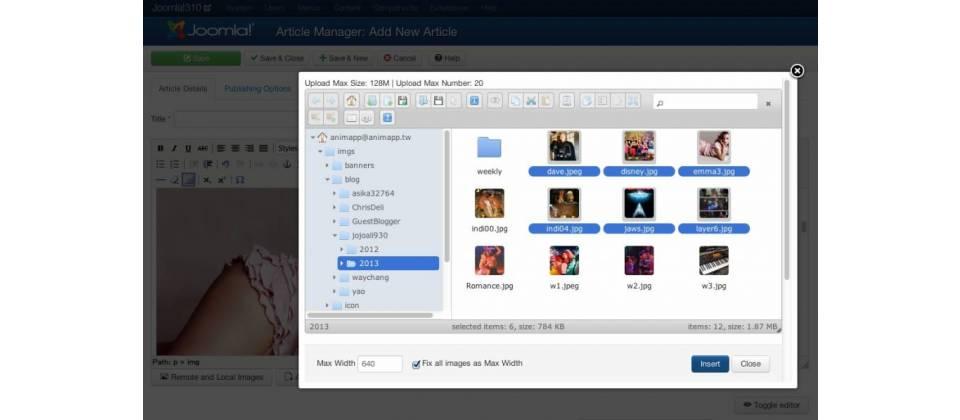Click the green floppy upload files icon
Viewport: 960px width, 420px height.
(402, 100)
